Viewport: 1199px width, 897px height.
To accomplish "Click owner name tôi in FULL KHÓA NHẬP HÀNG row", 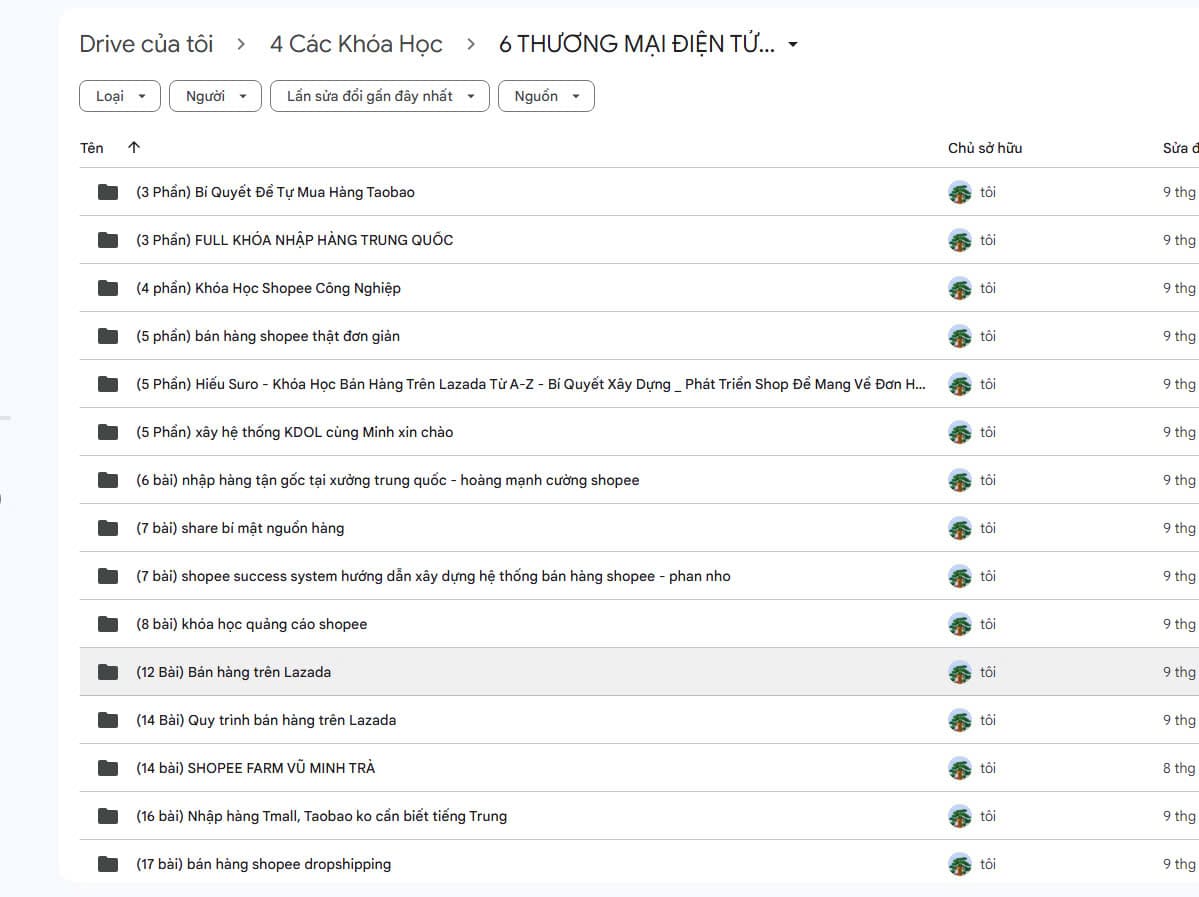I will [988, 240].
